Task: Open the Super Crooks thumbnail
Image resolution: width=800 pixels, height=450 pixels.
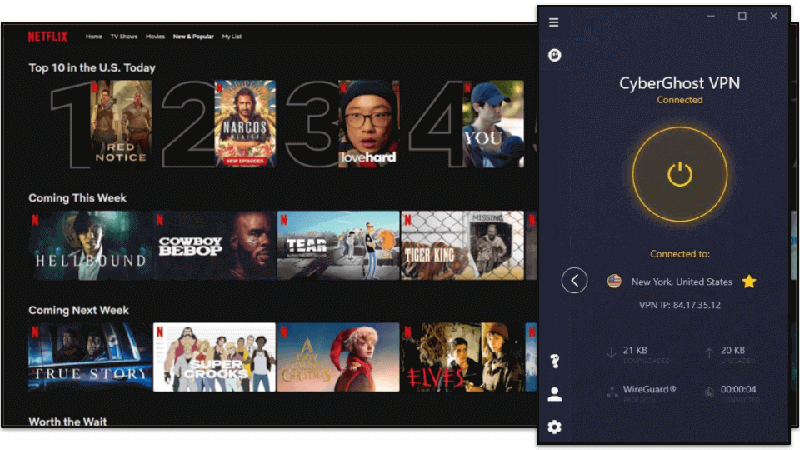Action: [214, 357]
